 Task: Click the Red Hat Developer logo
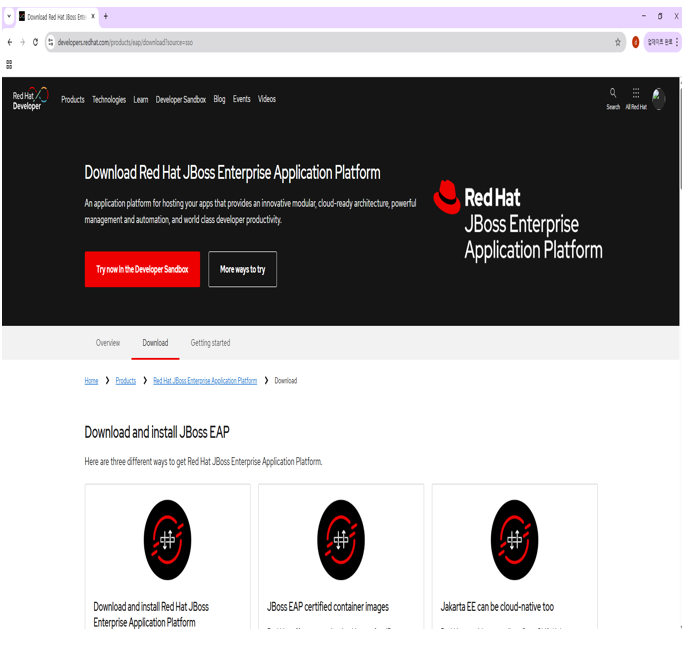pyautogui.click(x=30, y=99)
